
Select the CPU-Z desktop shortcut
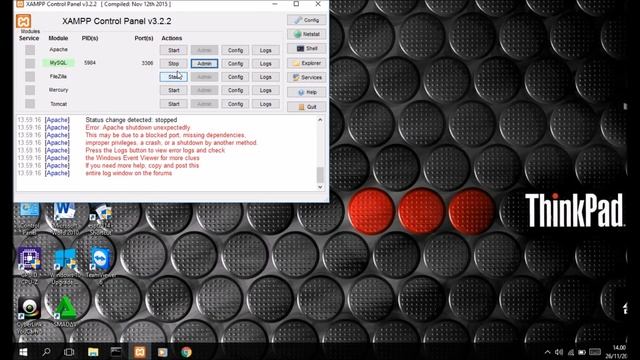(29, 265)
